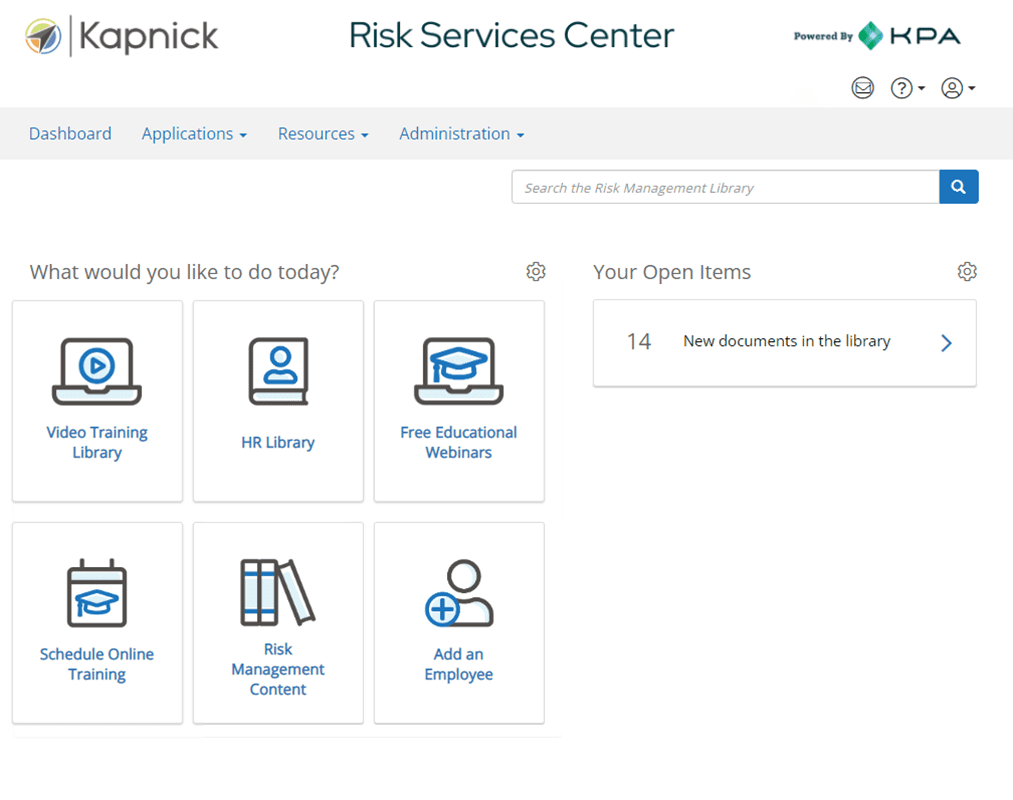Open the Risk Management Content link
Screen dimensions: 1013x800
click(x=278, y=669)
